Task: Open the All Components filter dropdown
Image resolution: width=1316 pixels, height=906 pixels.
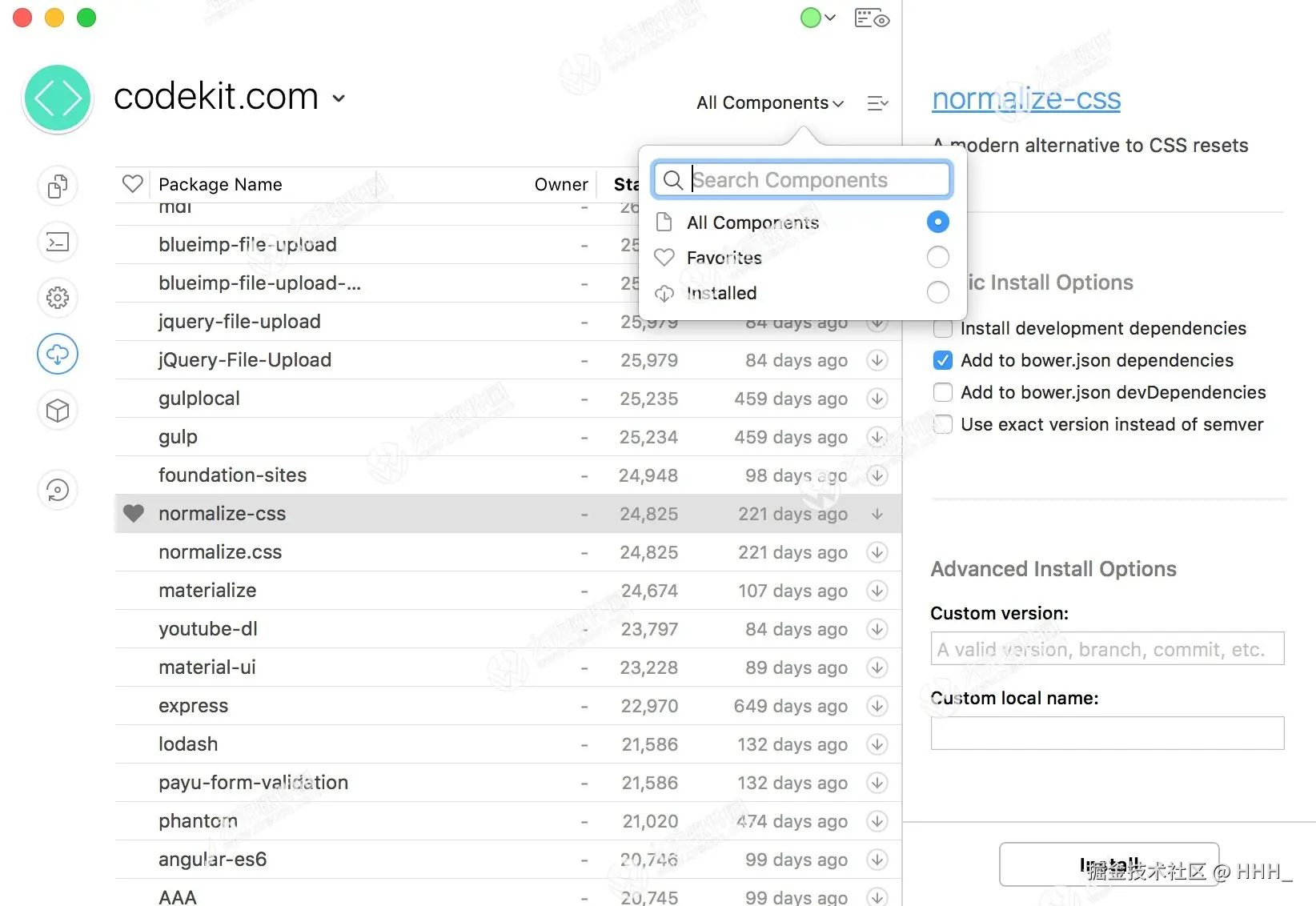Action: pos(770,103)
